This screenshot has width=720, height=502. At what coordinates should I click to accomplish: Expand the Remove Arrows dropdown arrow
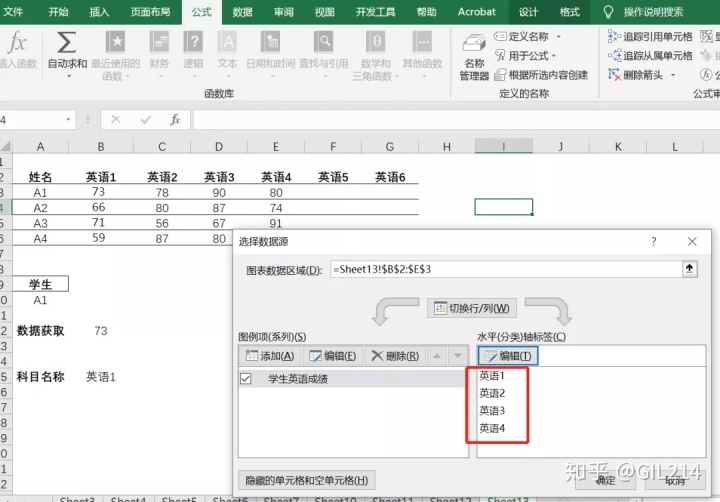pyautogui.click(x=673, y=75)
